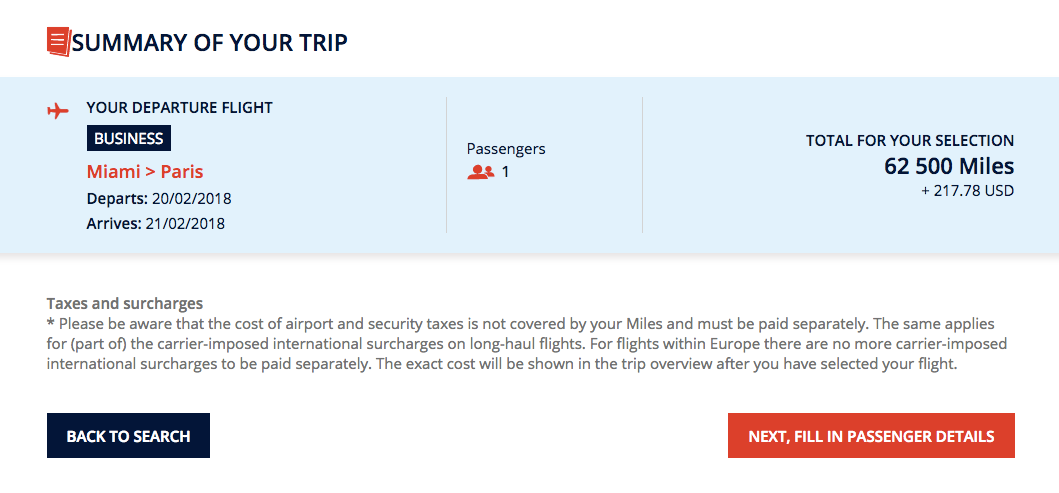Screen dimensions: 1059x493
Task: Click the red airplane departure icon
Action: [x=58, y=109]
